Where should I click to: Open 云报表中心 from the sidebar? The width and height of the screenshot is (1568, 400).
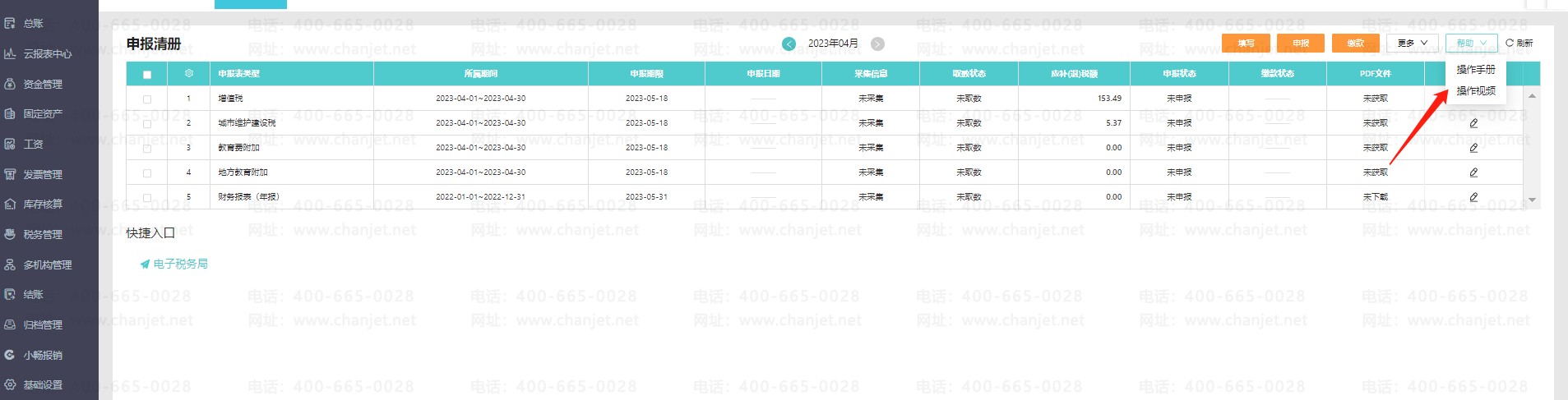[x=10, y=54]
